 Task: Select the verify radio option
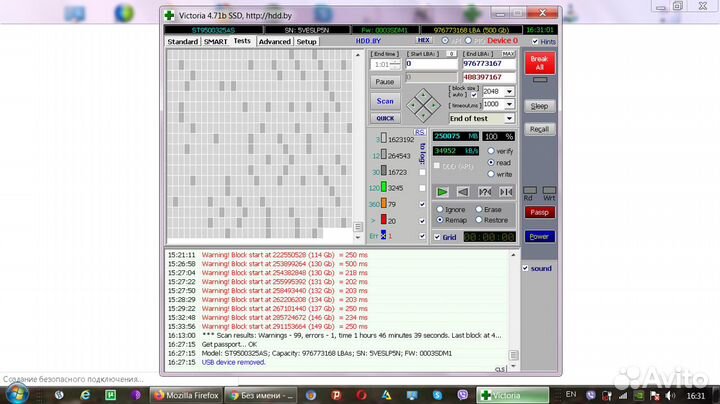click(491, 150)
